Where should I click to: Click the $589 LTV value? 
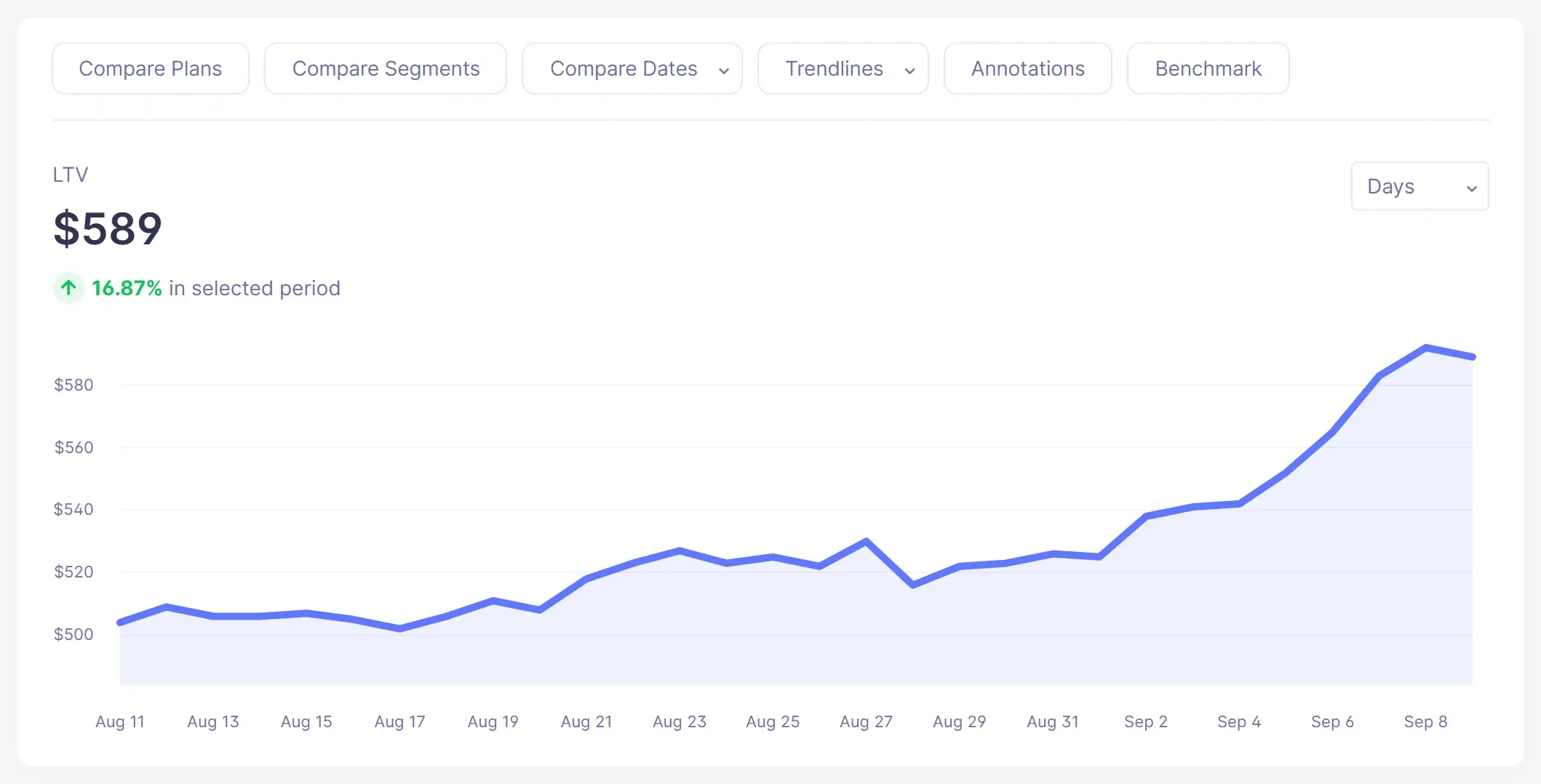tap(108, 228)
